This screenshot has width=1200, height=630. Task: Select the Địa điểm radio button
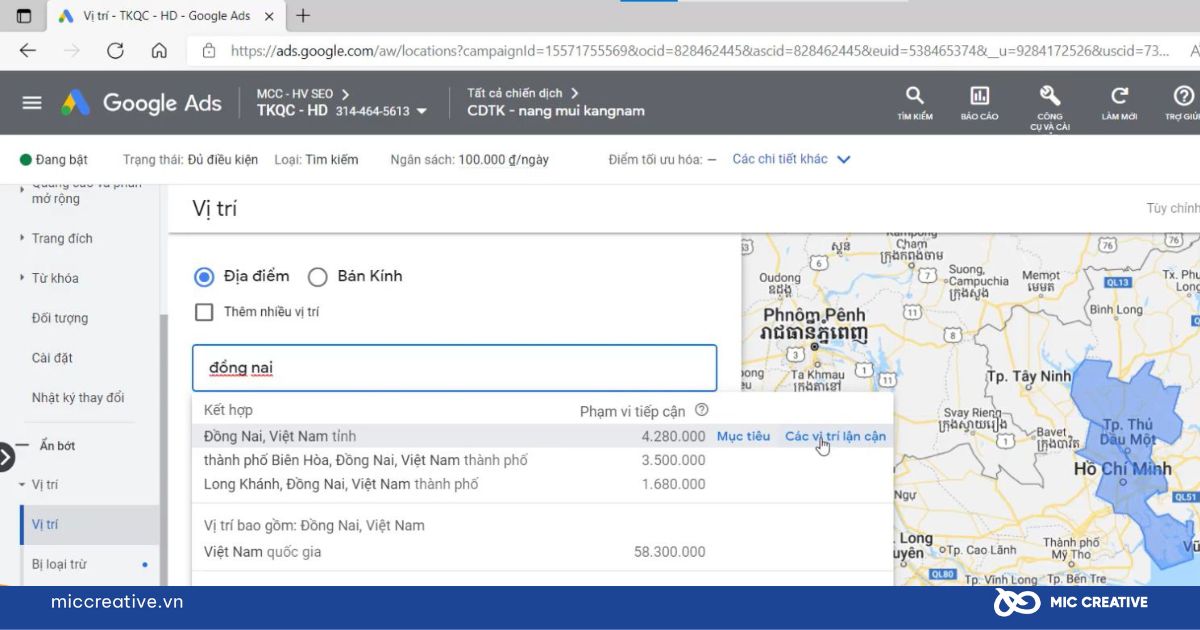point(204,277)
